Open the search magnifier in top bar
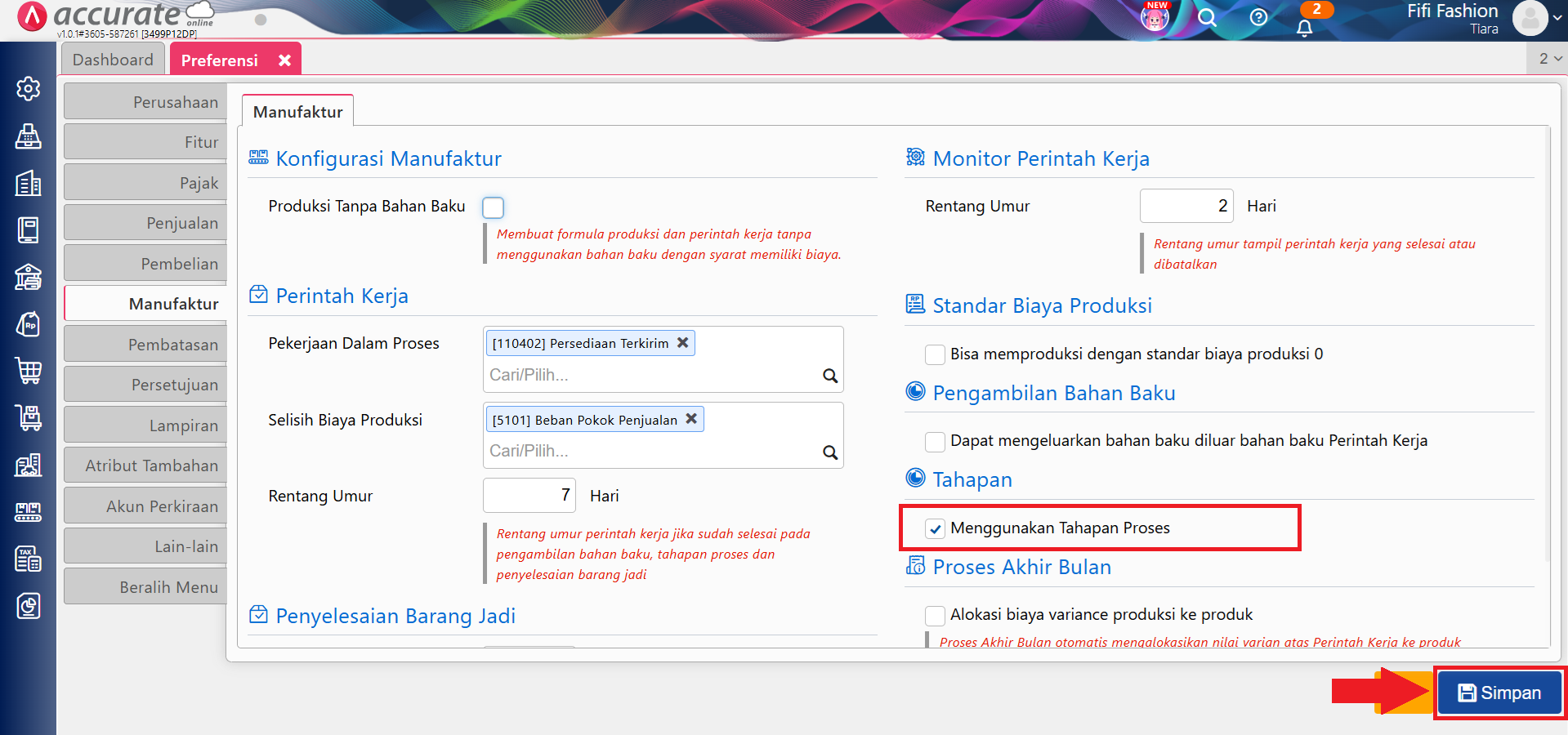 [x=1207, y=18]
